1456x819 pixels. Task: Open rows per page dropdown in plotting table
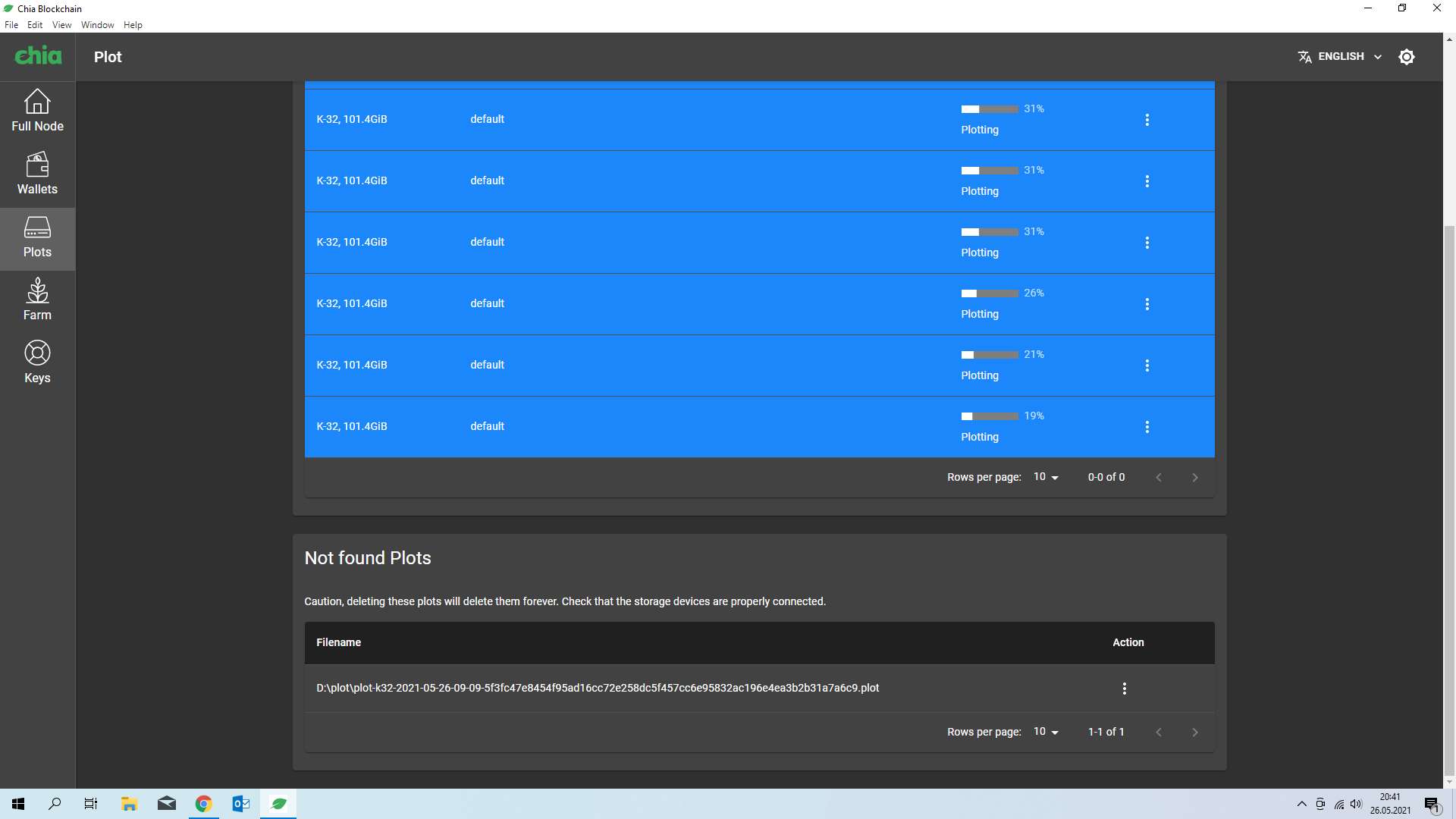coord(1046,477)
